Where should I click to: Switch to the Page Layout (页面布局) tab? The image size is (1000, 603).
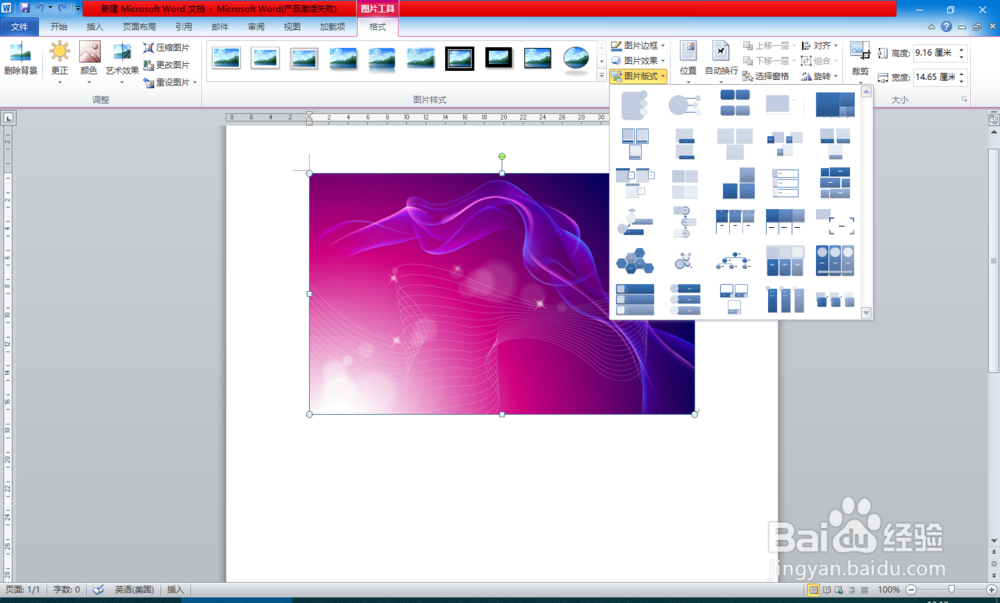tap(139, 27)
